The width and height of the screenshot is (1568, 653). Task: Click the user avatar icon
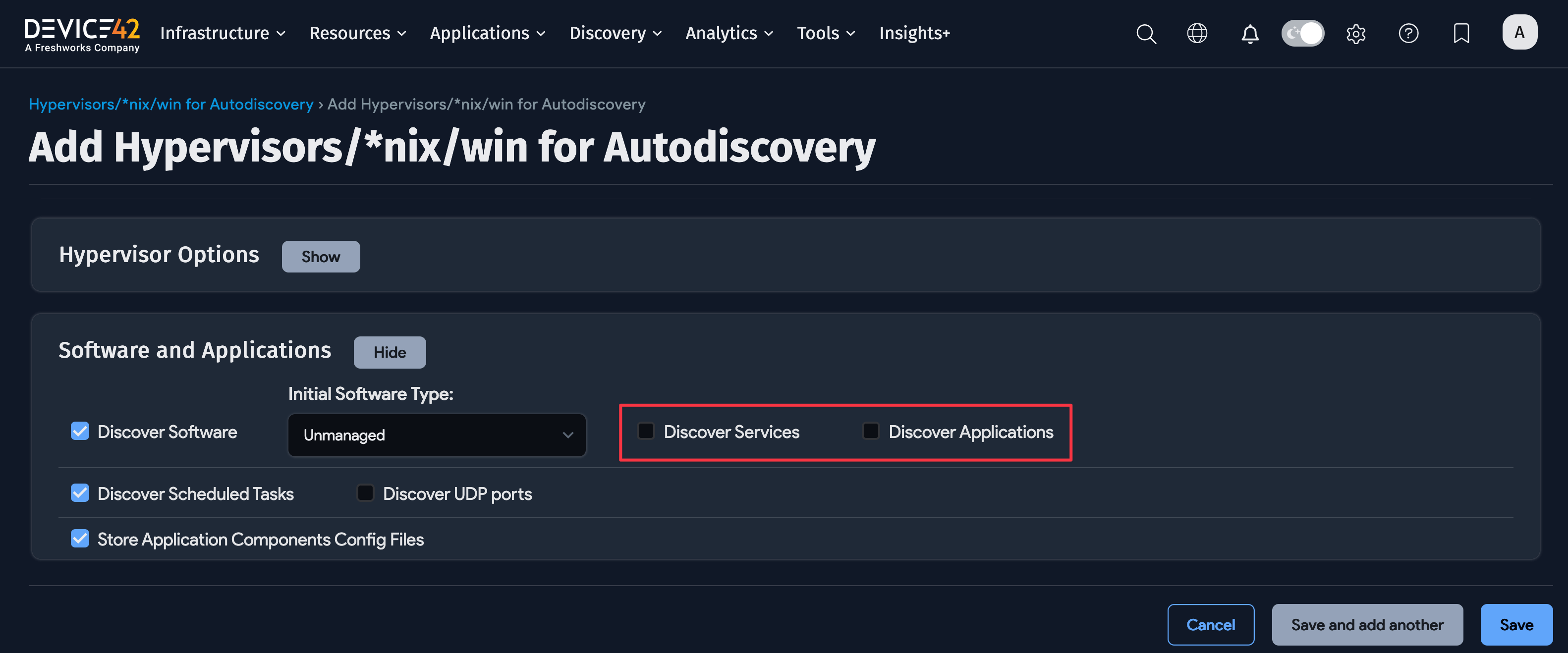pos(1520,32)
